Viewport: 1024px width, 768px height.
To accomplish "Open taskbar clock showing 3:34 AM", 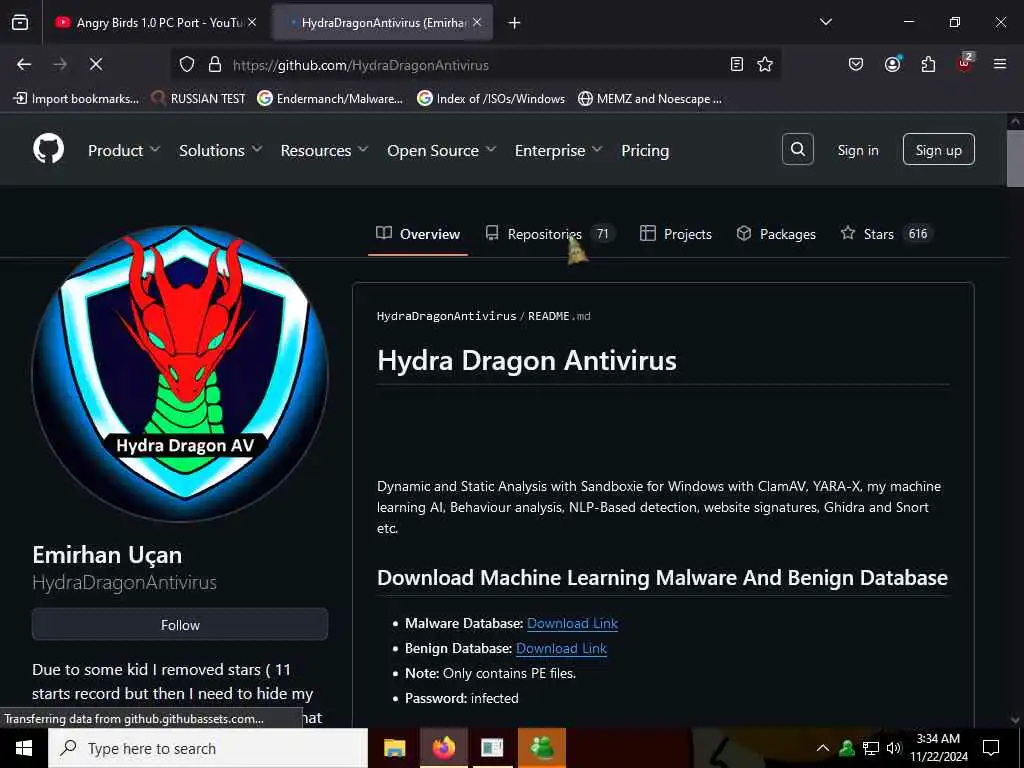I will [938, 748].
